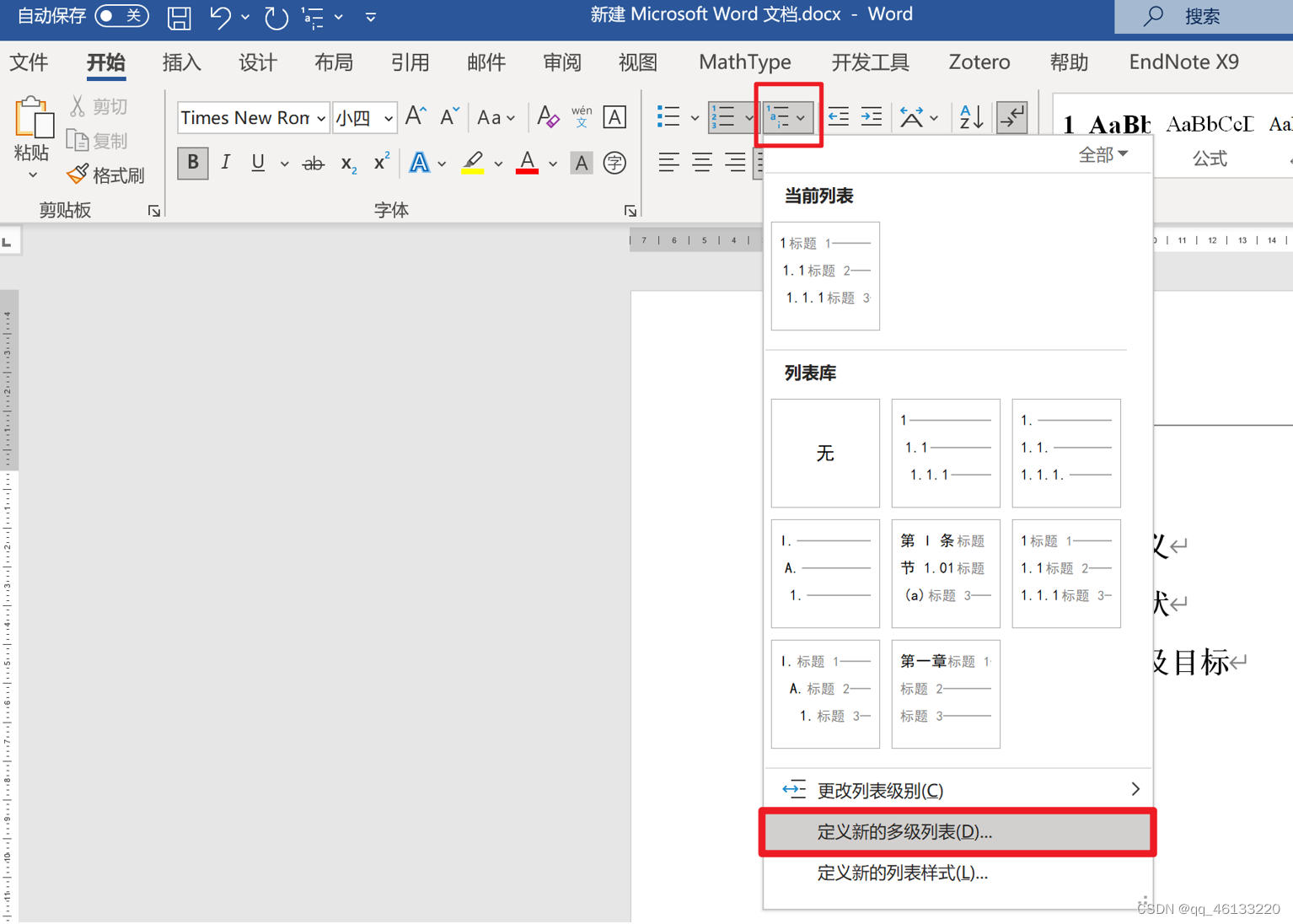This screenshot has width=1293, height=924.
Task: Click the enclosed character 字 icon
Action: click(x=614, y=163)
